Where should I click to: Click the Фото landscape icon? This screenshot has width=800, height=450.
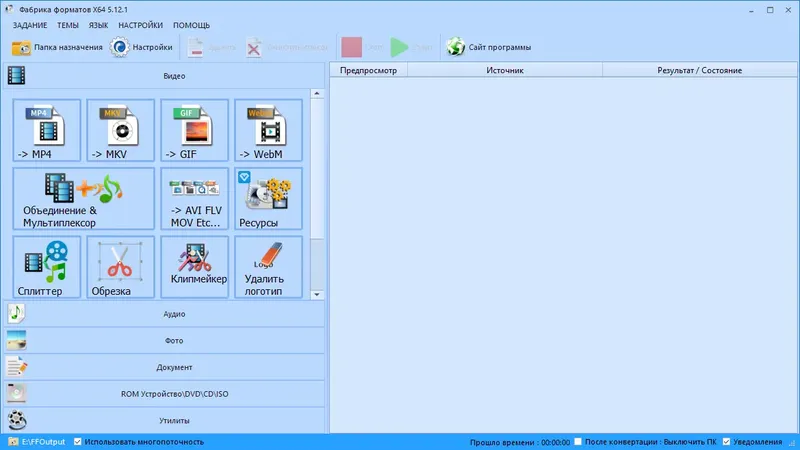click(x=16, y=340)
